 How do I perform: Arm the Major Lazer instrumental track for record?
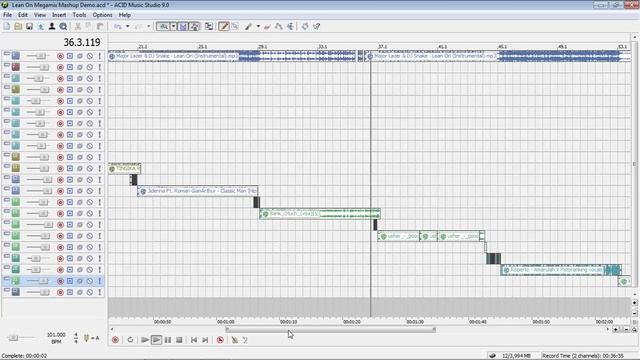[60, 56]
